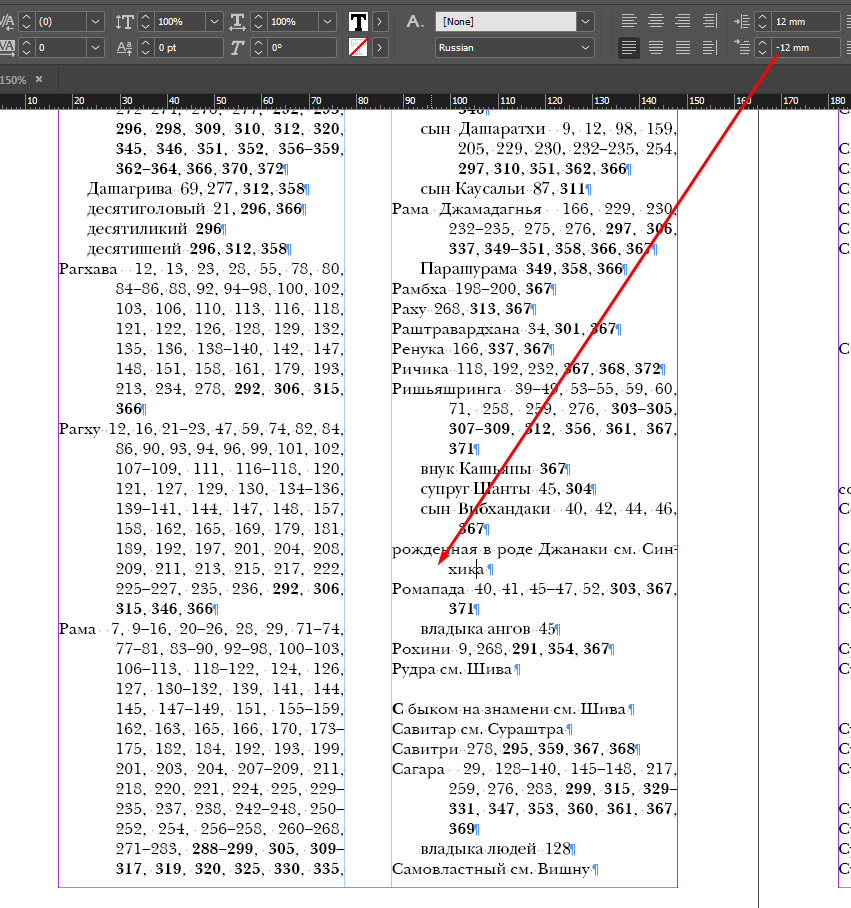This screenshot has width=851, height=908.
Task: Click the text fill color swatch
Action: point(358,21)
